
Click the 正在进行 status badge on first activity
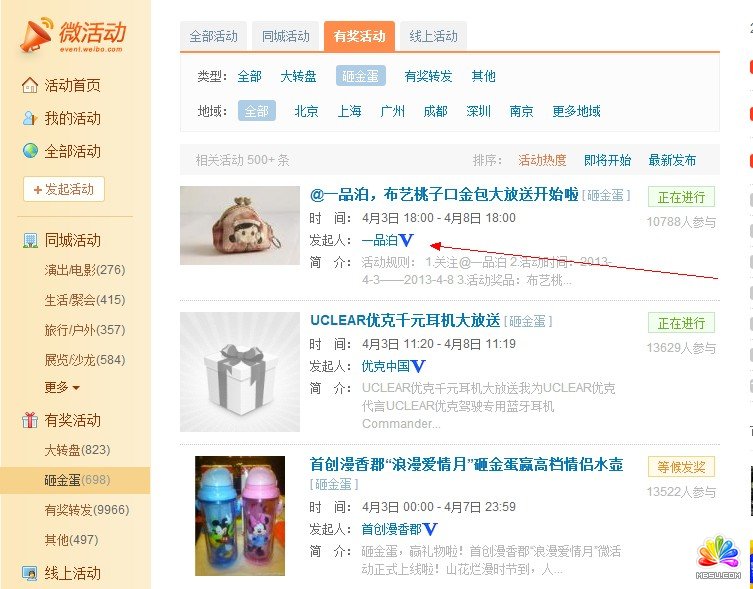click(681, 197)
